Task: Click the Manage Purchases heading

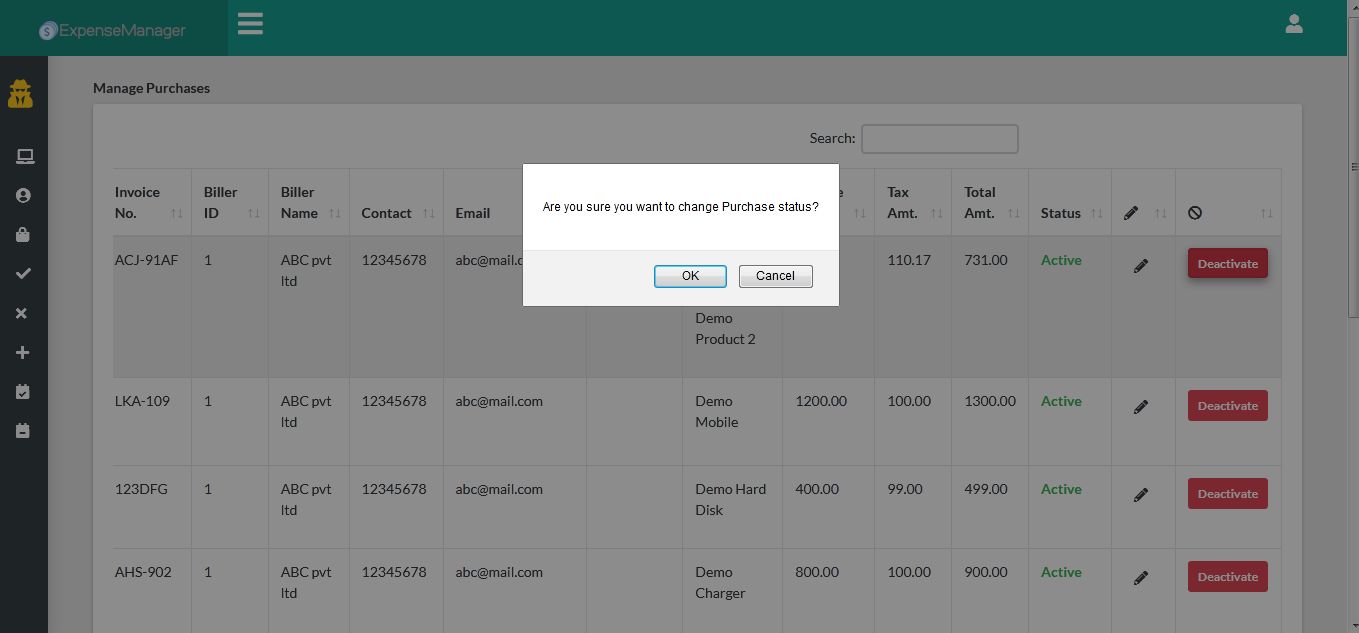Action: 151,88
